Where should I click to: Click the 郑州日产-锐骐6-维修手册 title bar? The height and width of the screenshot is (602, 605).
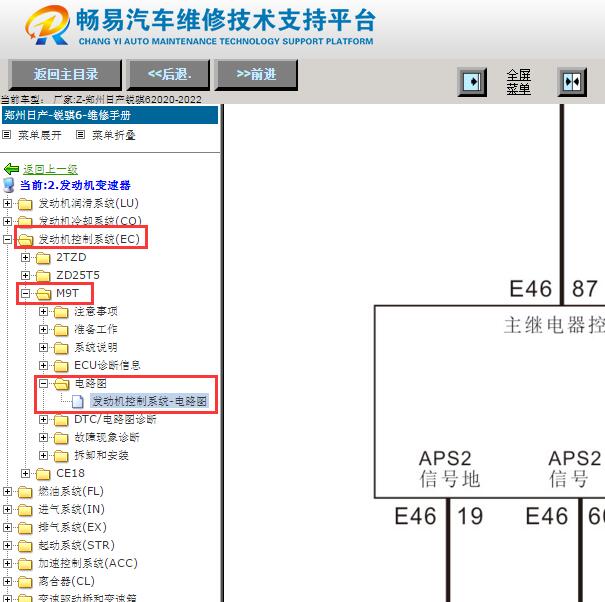tap(110, 115)
